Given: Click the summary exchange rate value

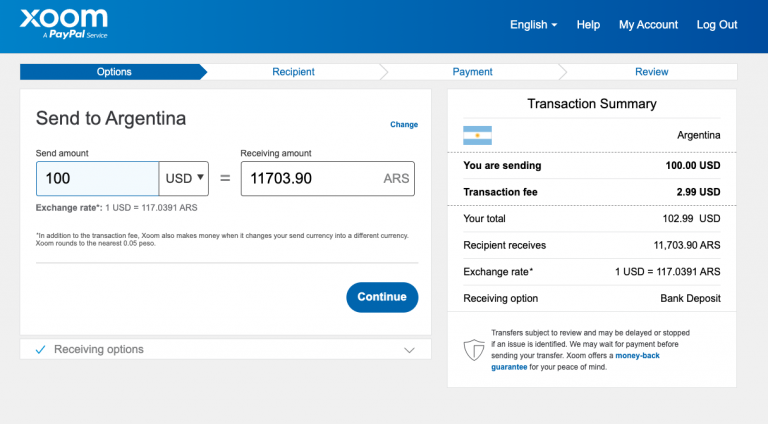Looking at the screenshot, I should point(668,272).
